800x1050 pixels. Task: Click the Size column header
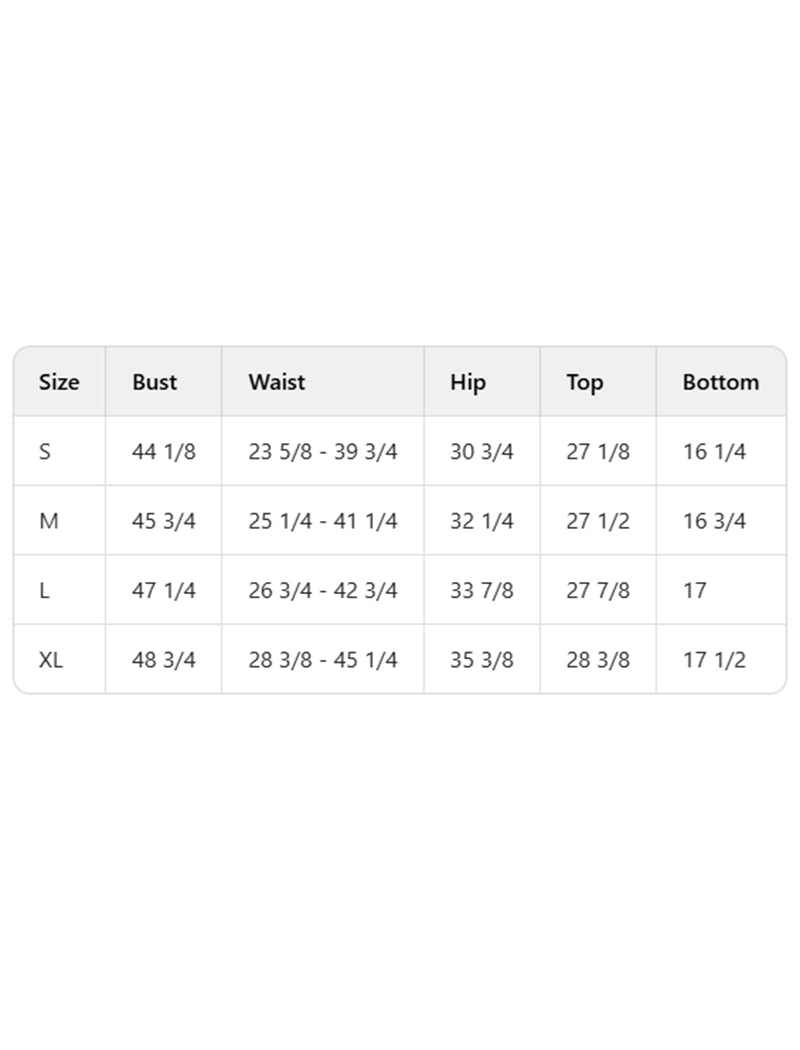(59, 382)
